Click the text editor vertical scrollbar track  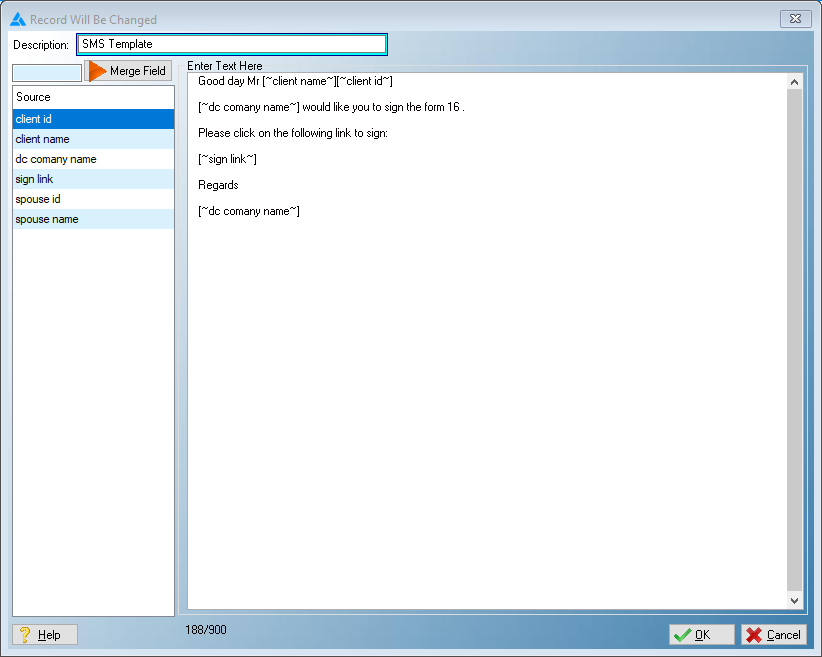coord(794,340)
